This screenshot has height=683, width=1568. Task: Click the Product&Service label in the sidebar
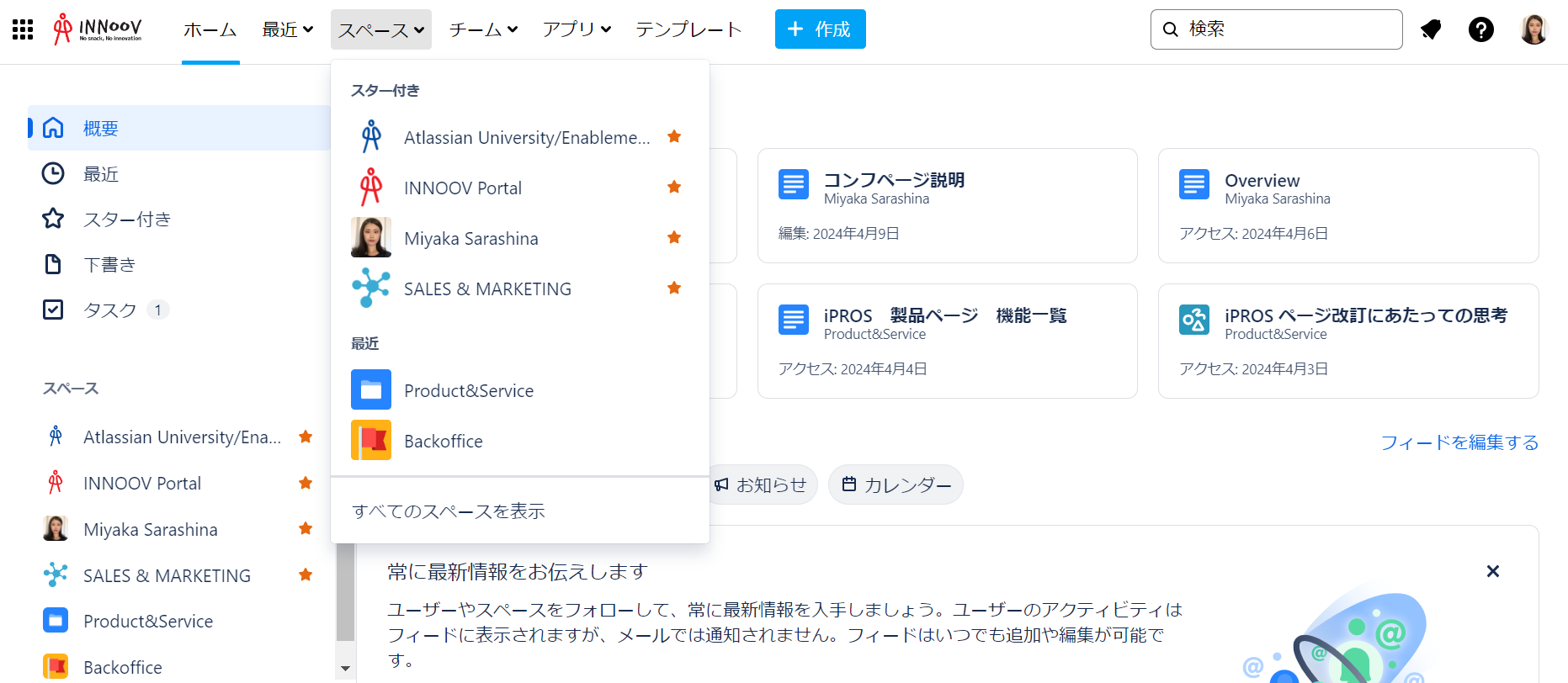tap(148, 621)
